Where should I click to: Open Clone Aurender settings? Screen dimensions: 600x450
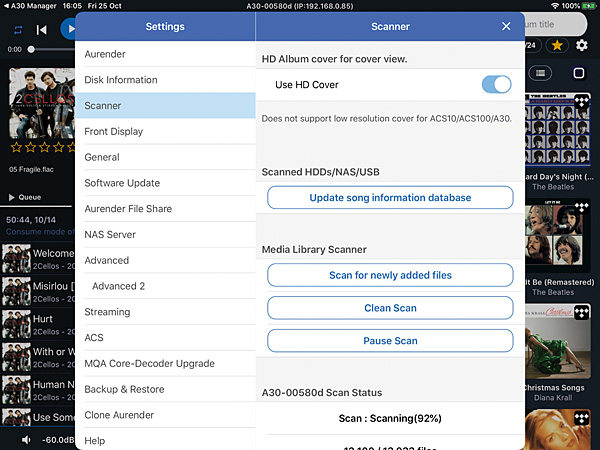coord(165,415)
